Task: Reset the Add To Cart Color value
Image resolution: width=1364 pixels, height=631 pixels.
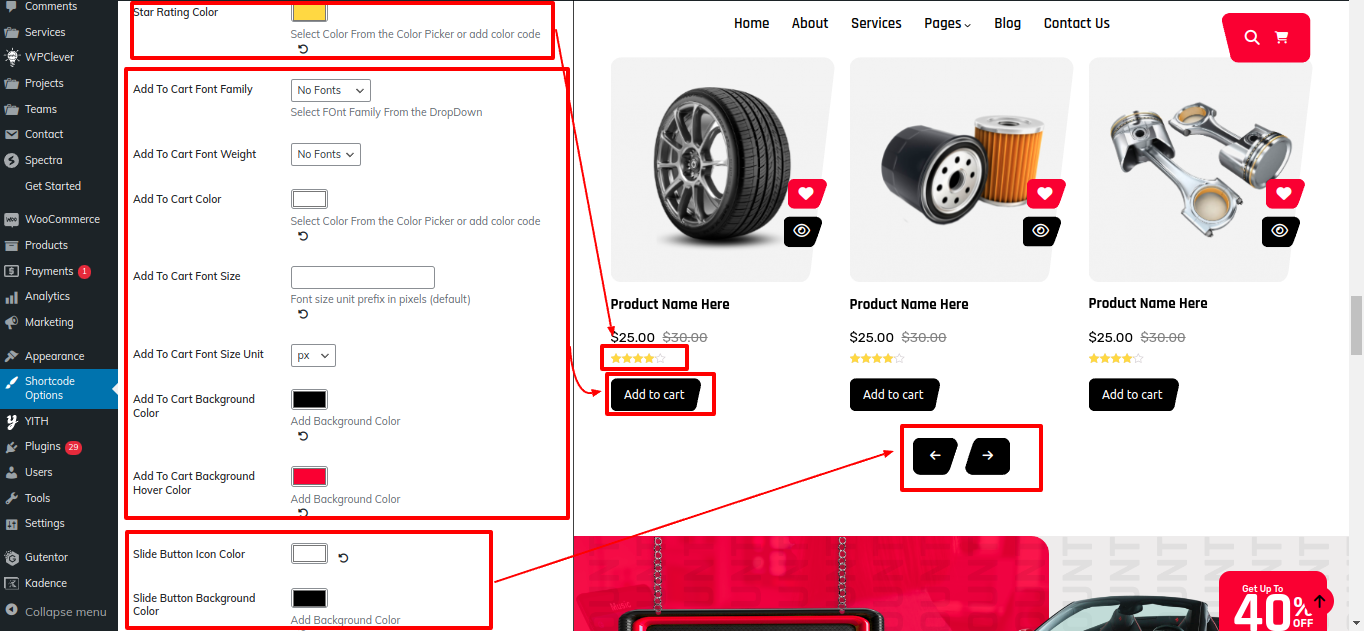Action: point(303,237)
